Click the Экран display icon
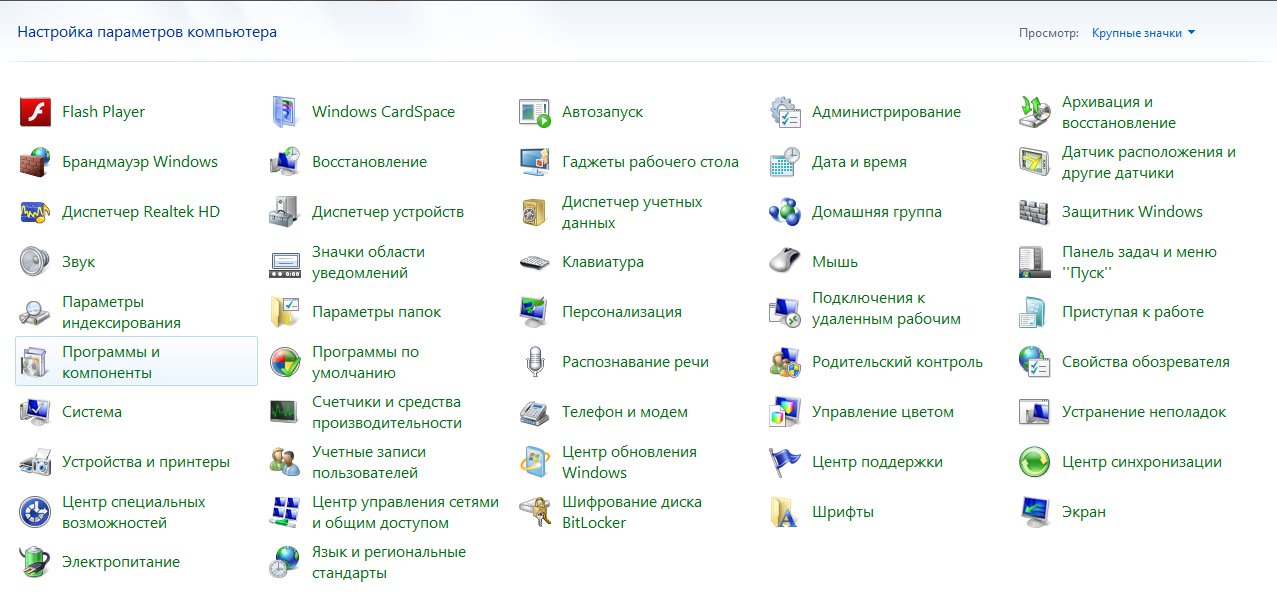This screenshot has width=1277, height=605. pos(1035,512)
